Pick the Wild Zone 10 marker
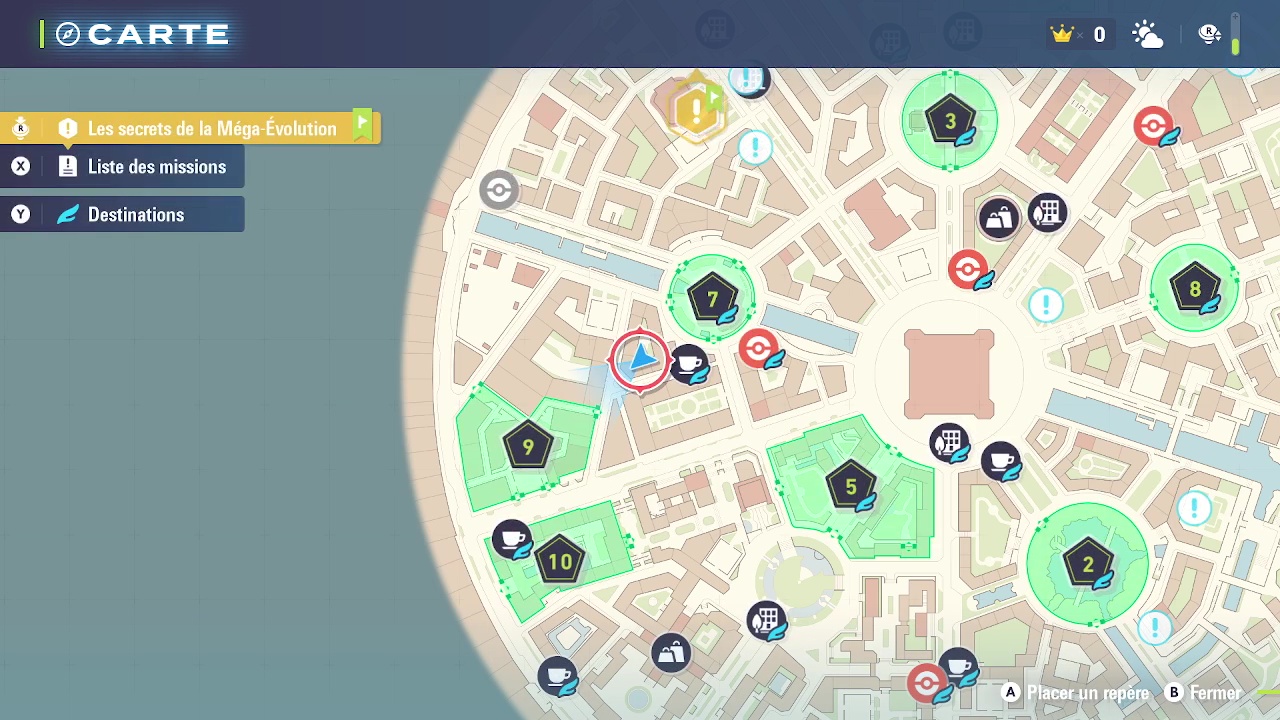The height and width of the screenshot is (720, 1280). [560, 561]
